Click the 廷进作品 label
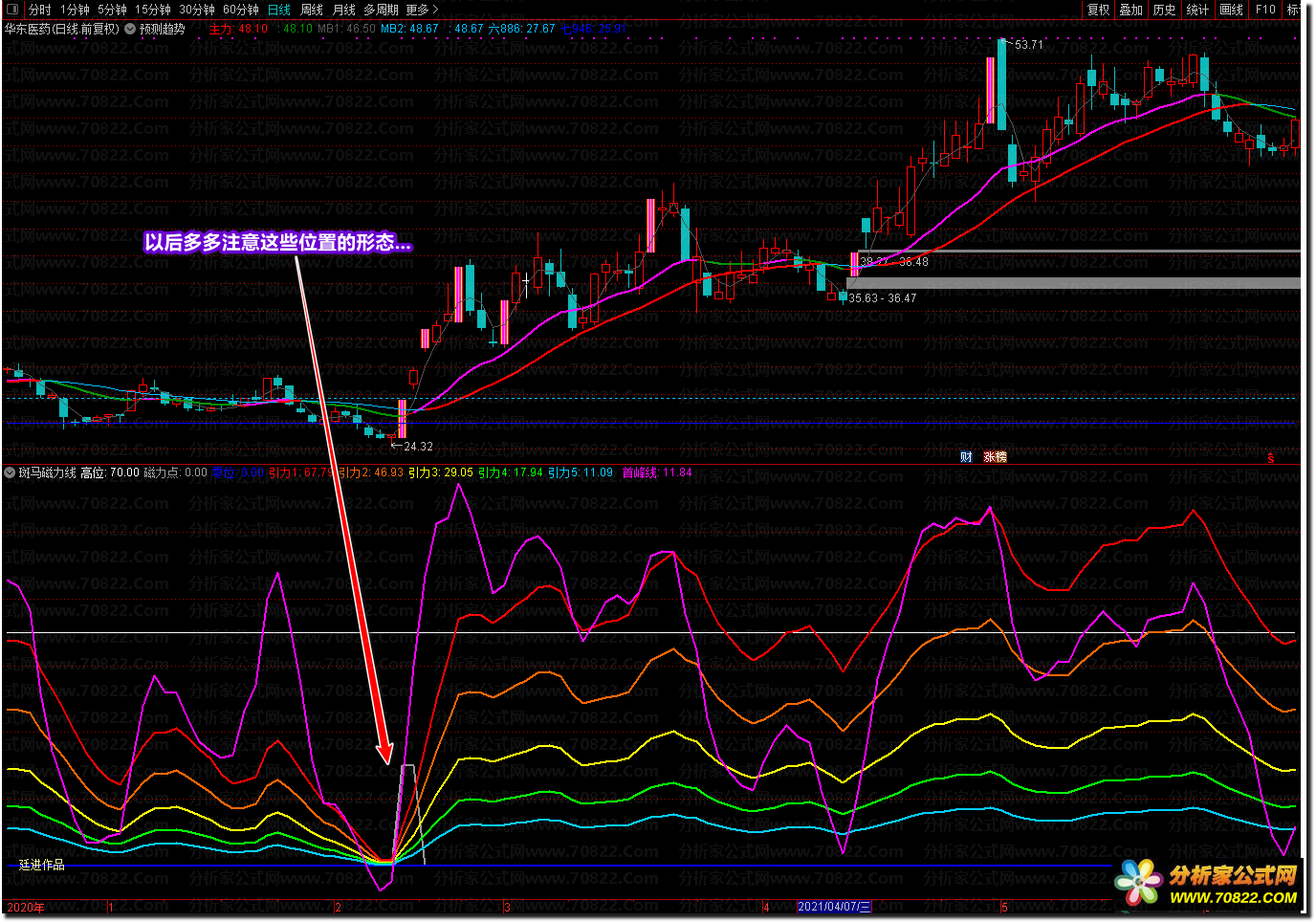This screenshot has width=1316, height=922. [42, 865]
